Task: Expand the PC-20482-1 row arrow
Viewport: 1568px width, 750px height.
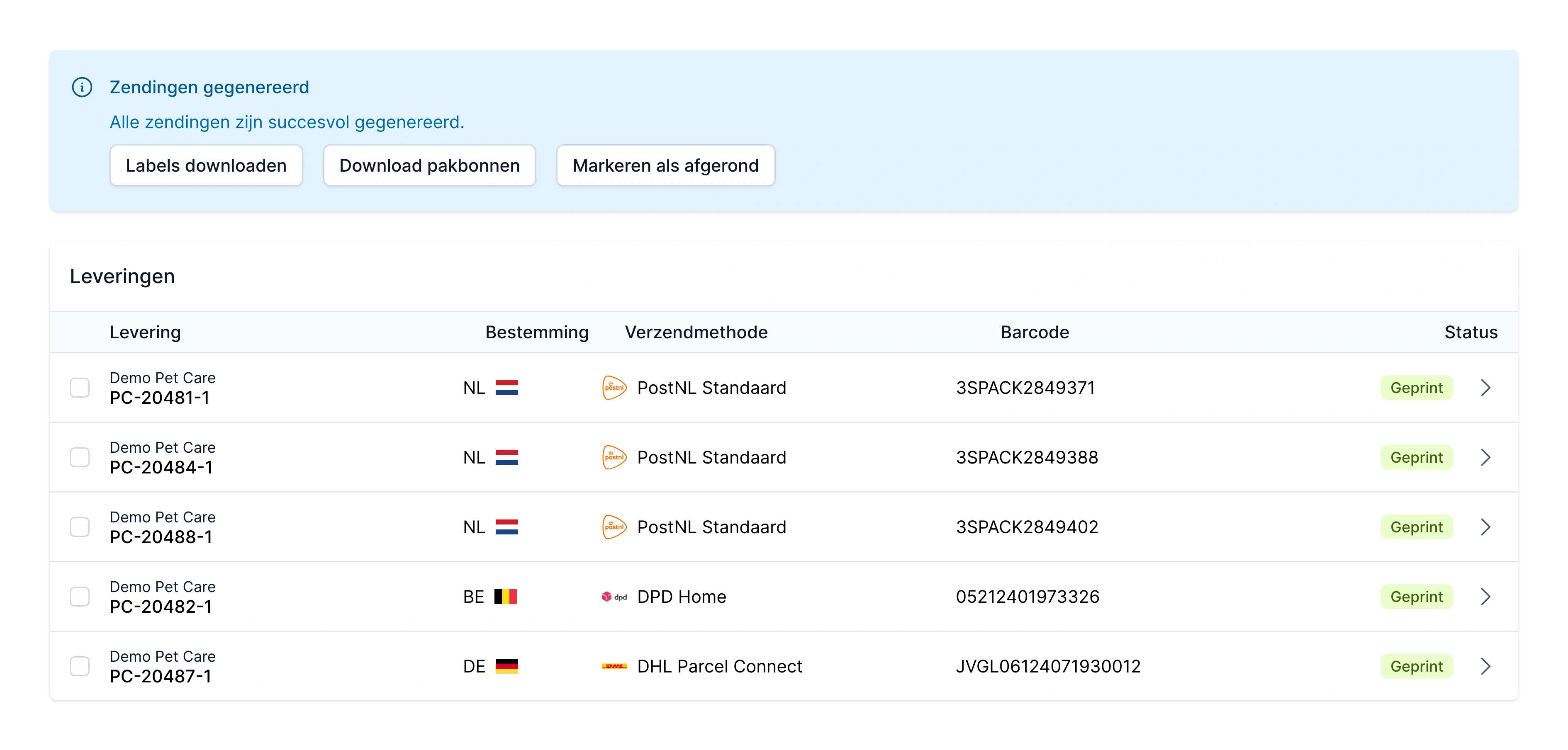Action: pos(1485,597)
